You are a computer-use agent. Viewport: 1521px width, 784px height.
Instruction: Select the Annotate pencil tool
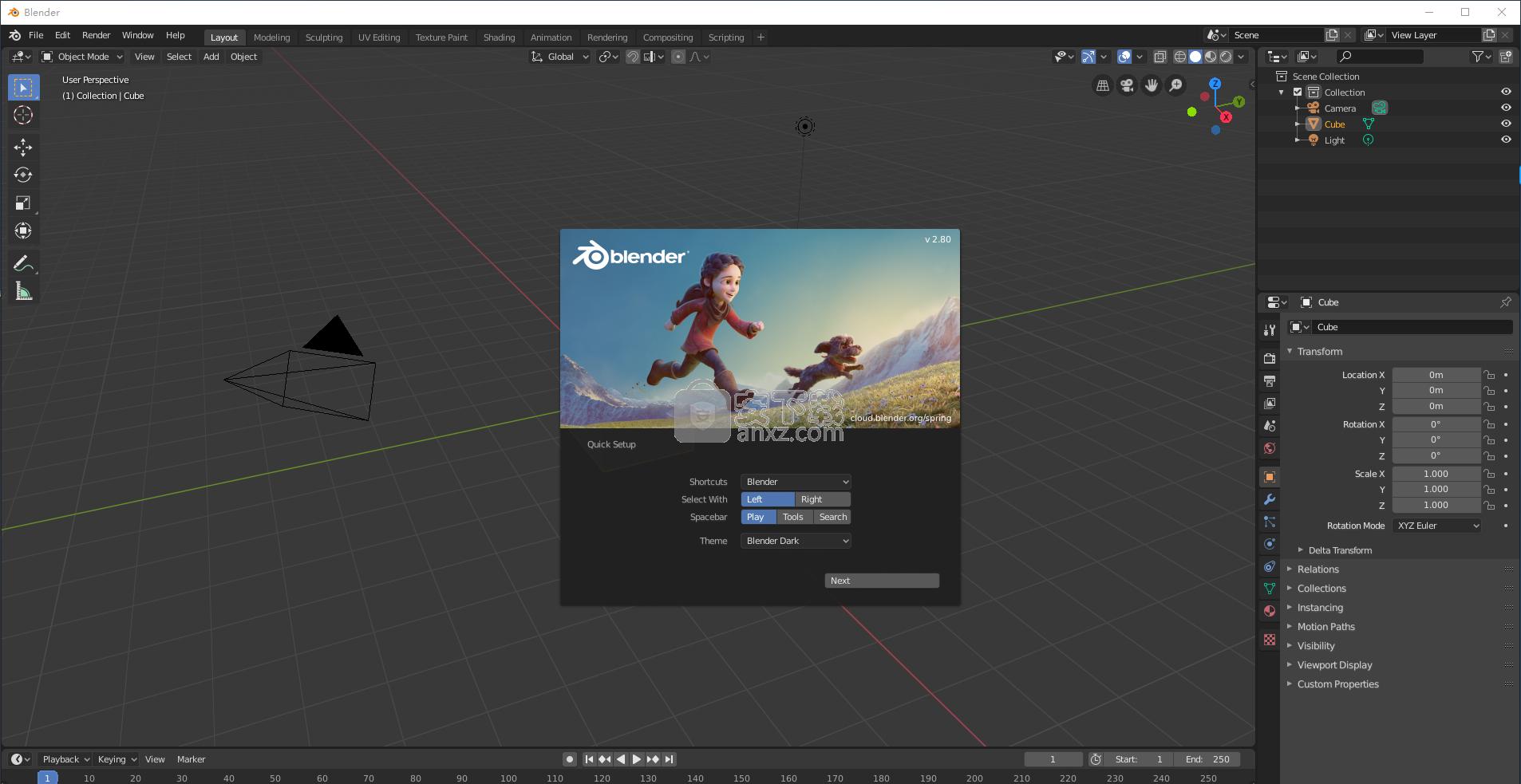[23, 264]
